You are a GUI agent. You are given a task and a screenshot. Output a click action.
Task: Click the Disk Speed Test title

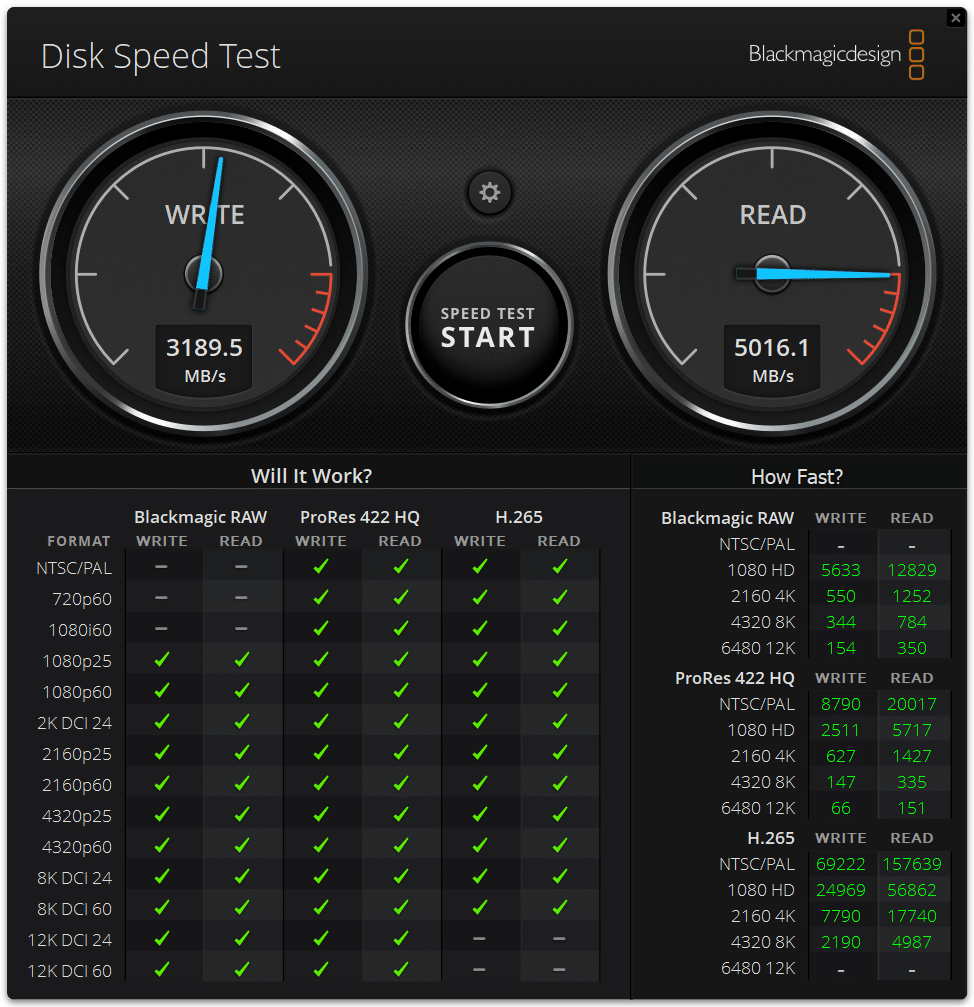coord(161,57)
